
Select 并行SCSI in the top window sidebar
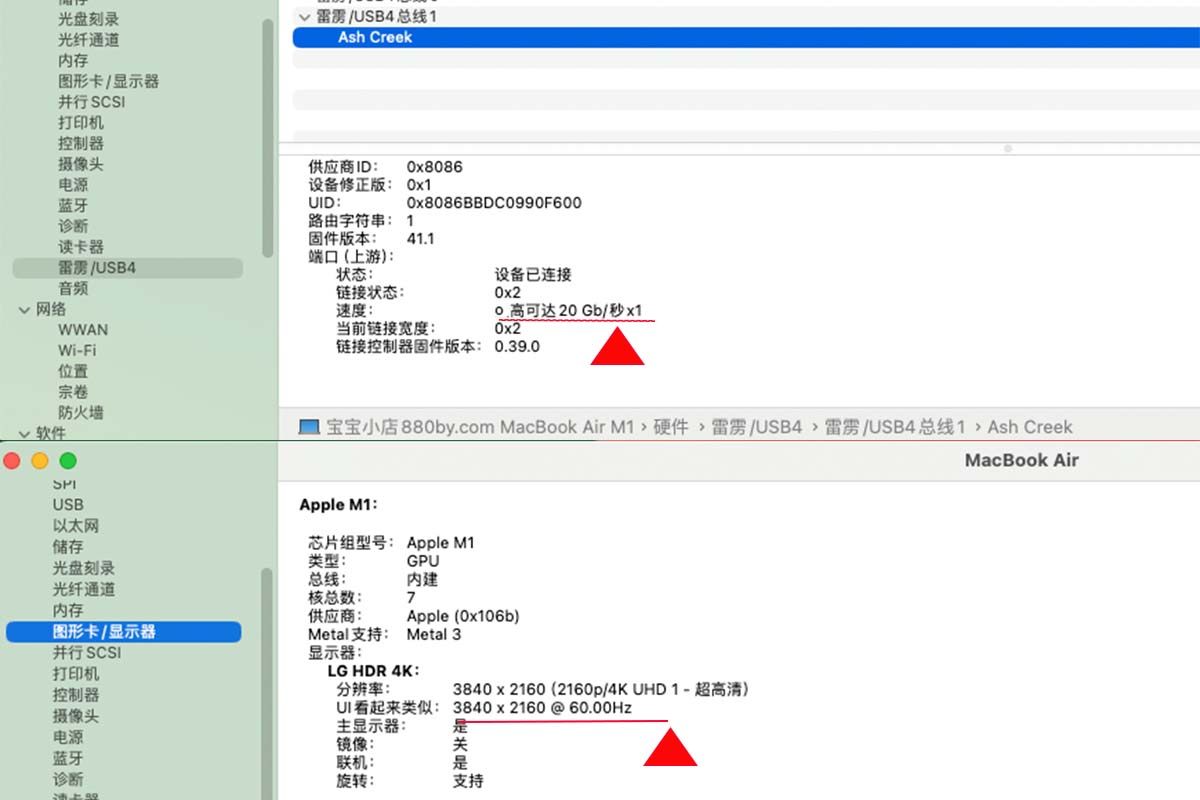(x=92, y=102)
